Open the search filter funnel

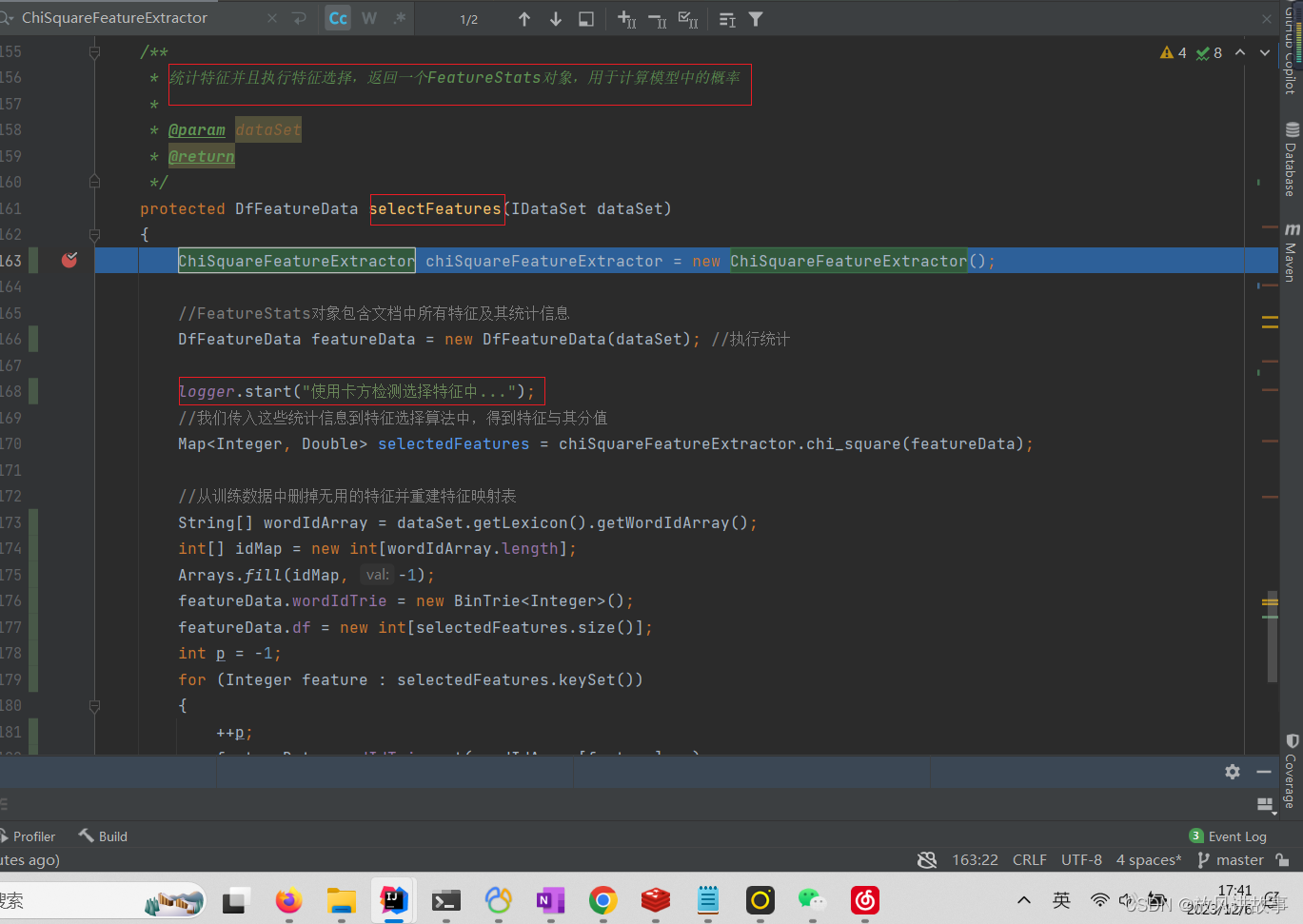tap(756, 19)
